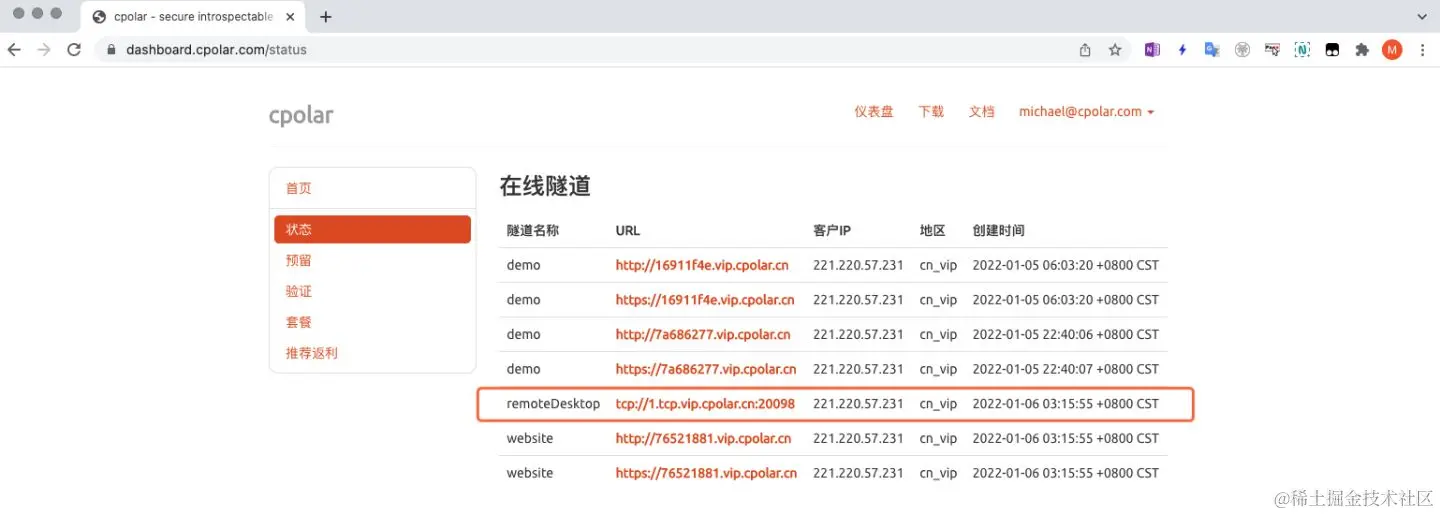Select the cpolar browser tab
The image size is (1440, 515).
195,17
